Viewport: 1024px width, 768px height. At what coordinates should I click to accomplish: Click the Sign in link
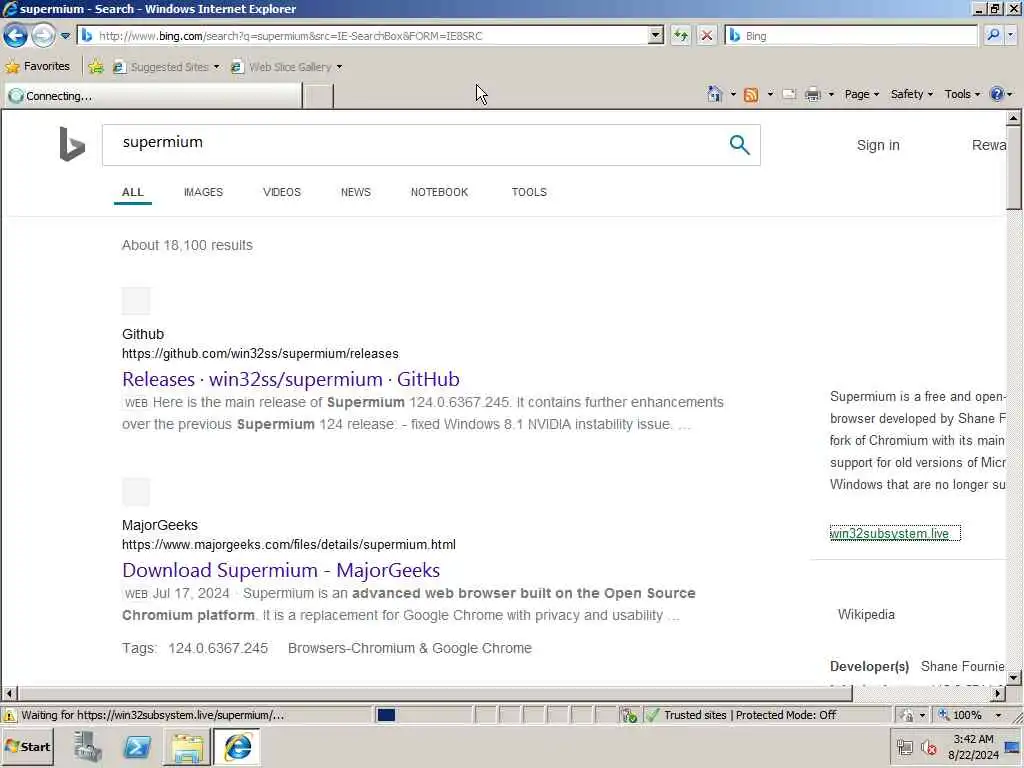coord(878,145)
